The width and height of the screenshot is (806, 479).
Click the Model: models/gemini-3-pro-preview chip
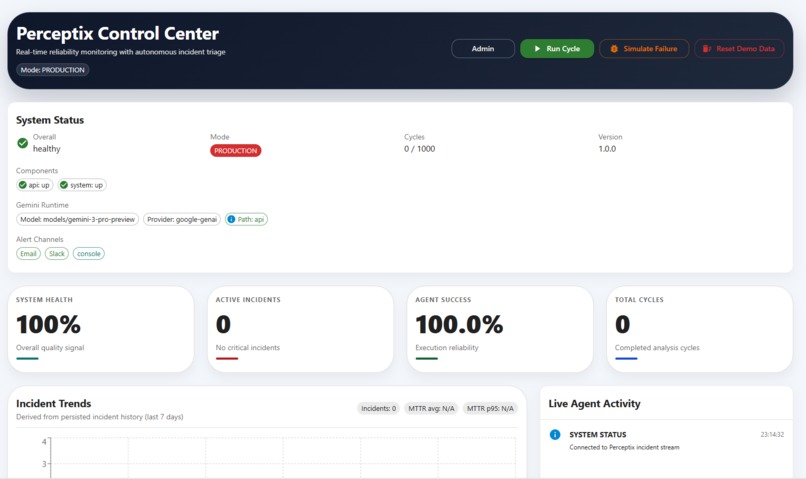[x=78, y=219]
